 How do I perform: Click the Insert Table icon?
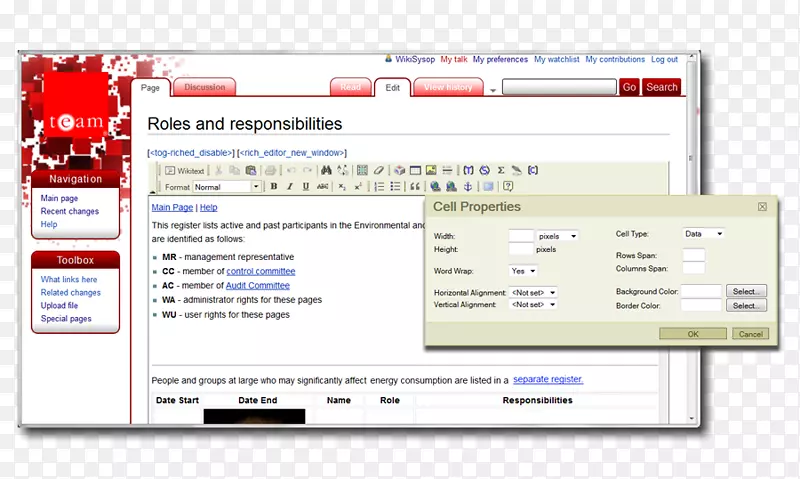coord(415,170)
